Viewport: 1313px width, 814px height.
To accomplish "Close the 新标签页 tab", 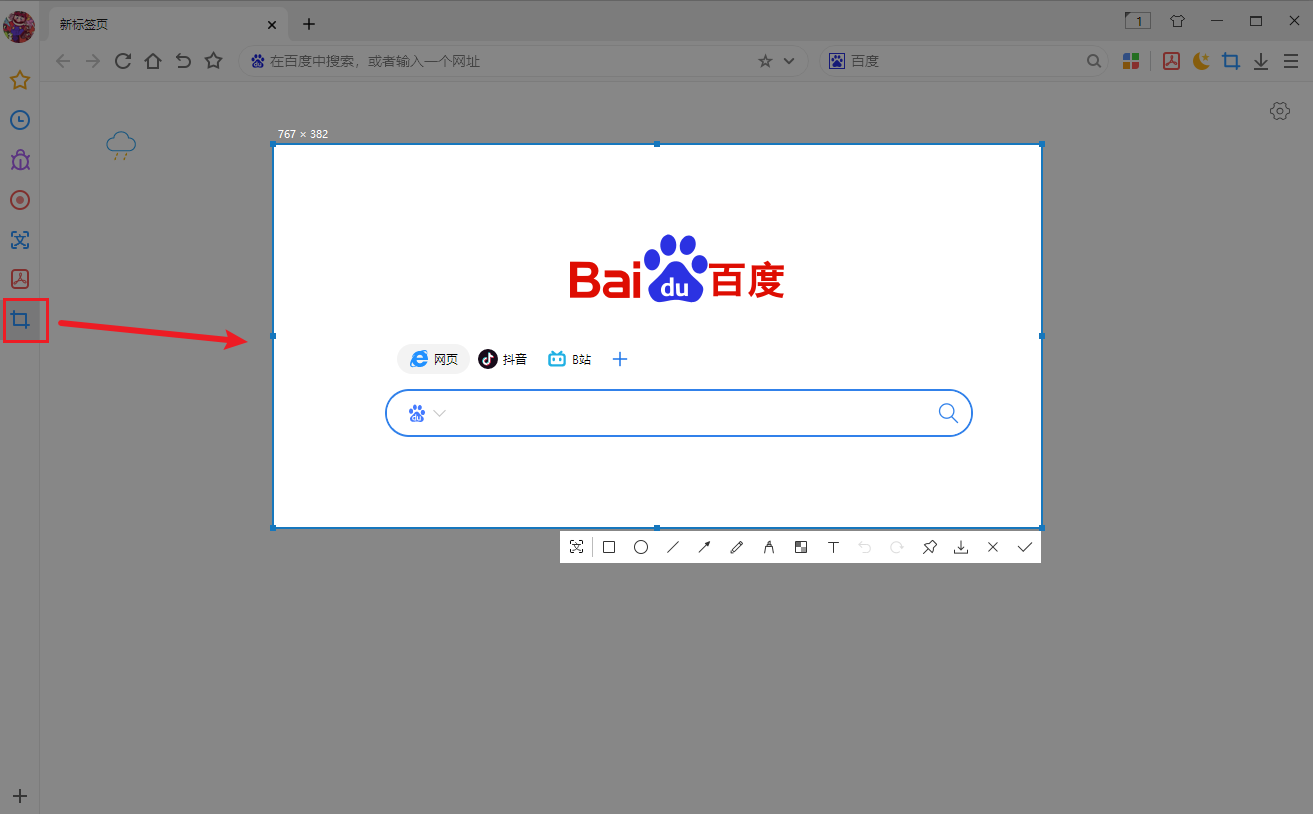I will 272,24.
